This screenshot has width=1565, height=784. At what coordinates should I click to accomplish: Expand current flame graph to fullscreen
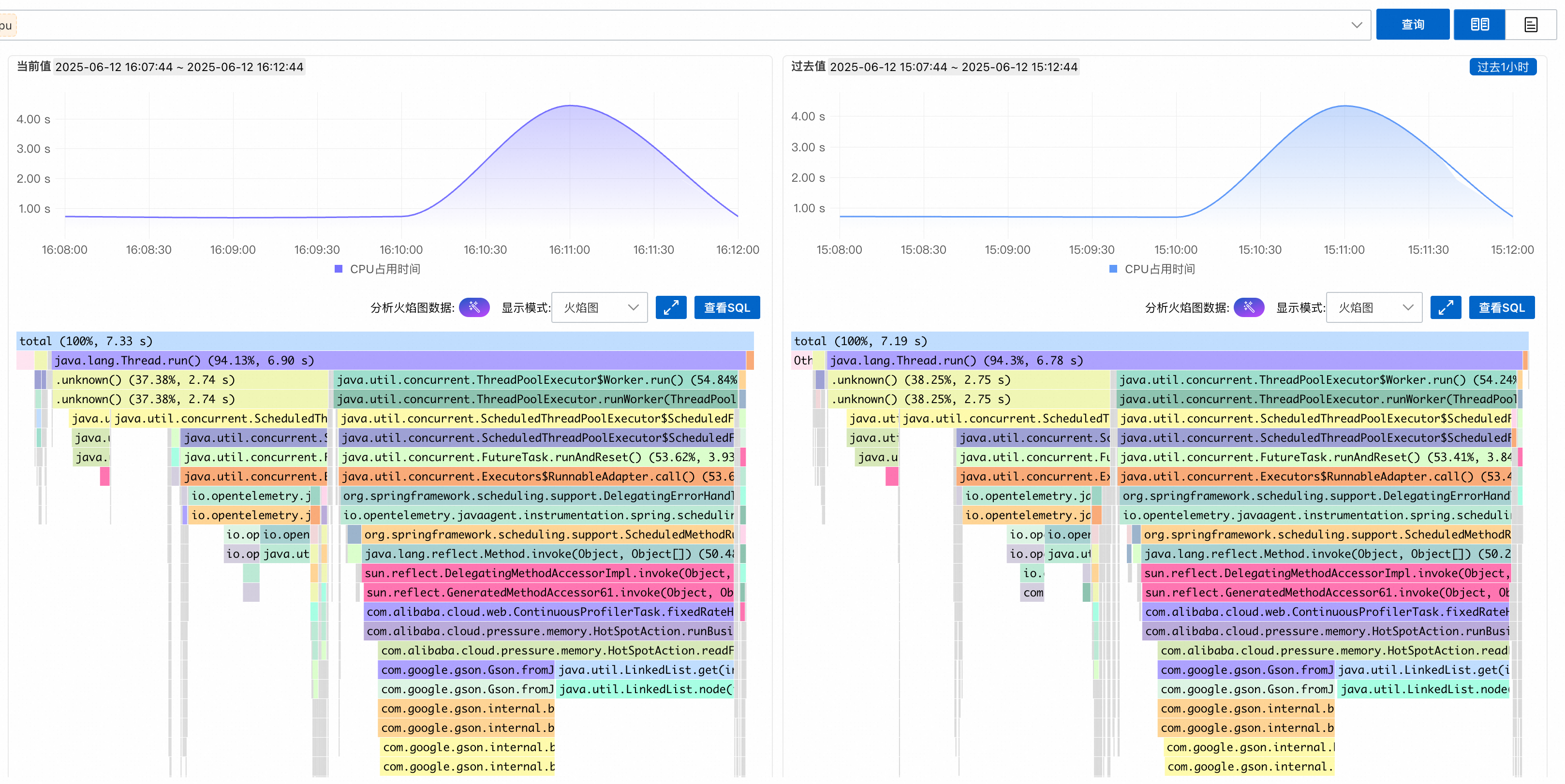[671, 307]
